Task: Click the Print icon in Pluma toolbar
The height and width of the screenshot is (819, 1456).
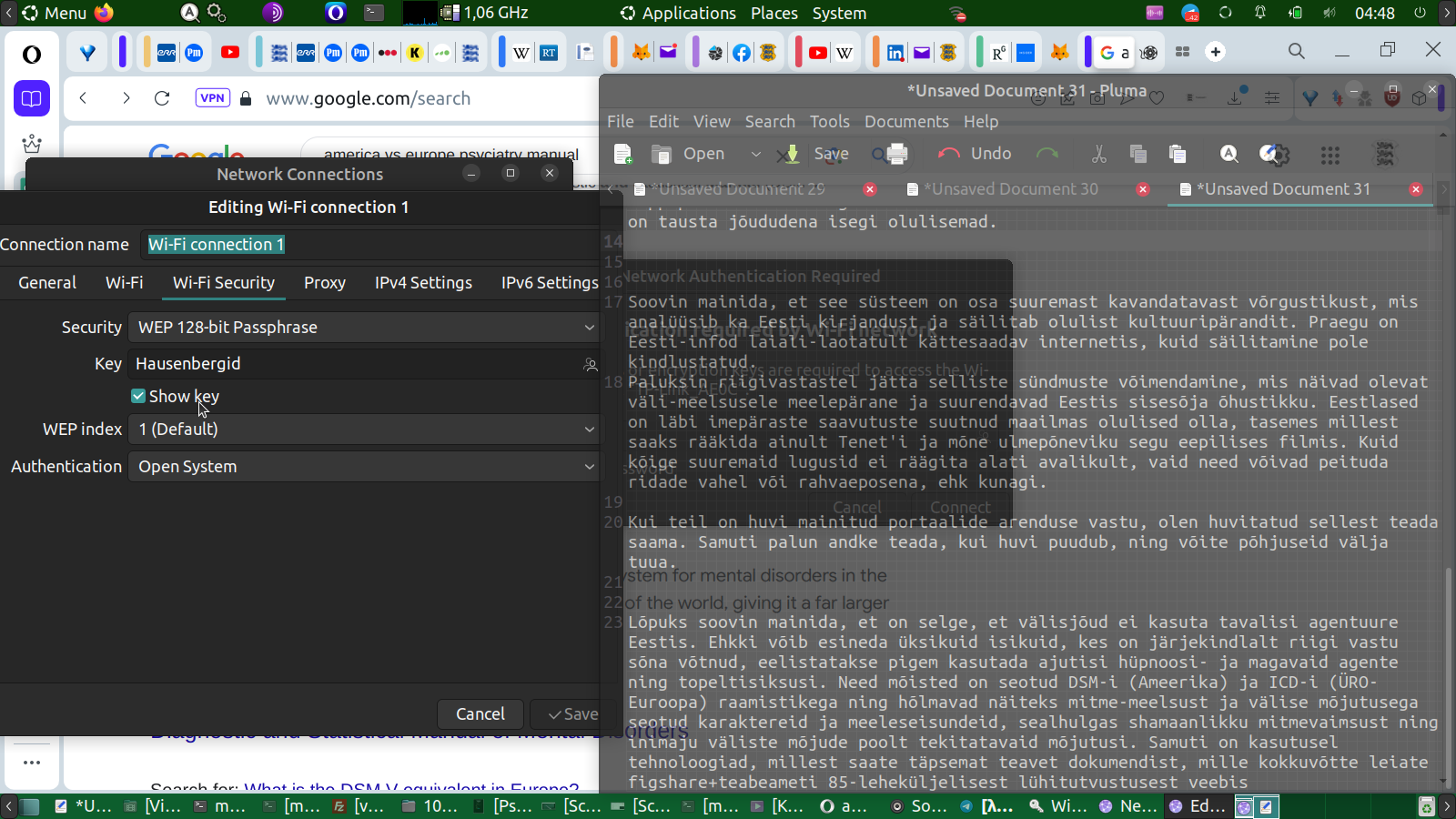Action: (x=896, y=155)
